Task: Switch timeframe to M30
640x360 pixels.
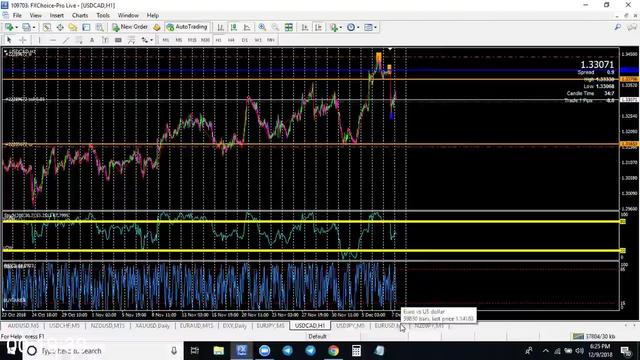Action: pyautogui.click(x=205, y=40)
